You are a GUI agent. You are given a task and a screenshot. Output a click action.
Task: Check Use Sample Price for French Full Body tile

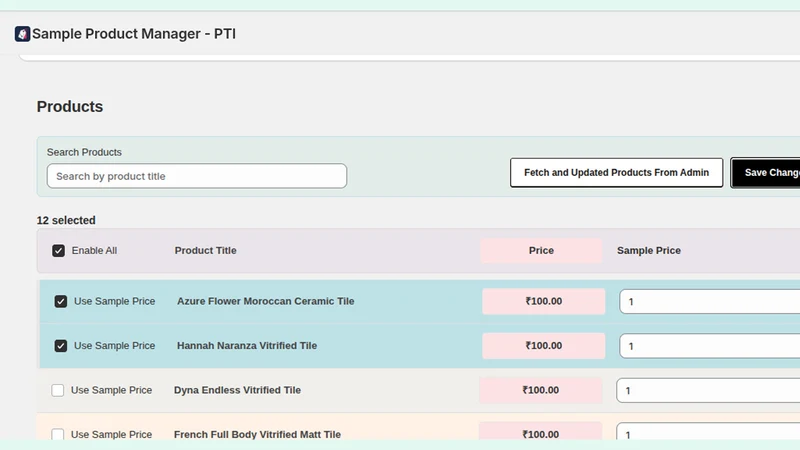[58, 434]
